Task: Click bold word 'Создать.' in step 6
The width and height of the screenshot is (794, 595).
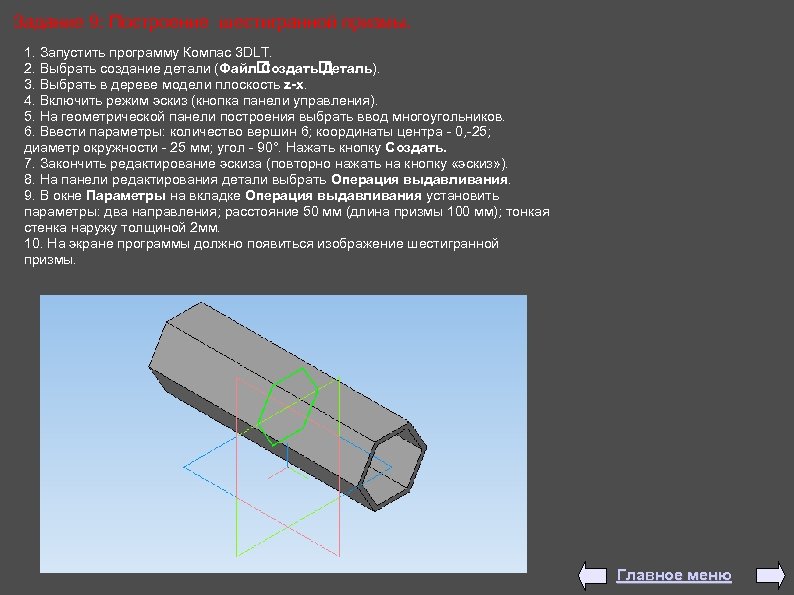Action: click(x=416, y=148)
